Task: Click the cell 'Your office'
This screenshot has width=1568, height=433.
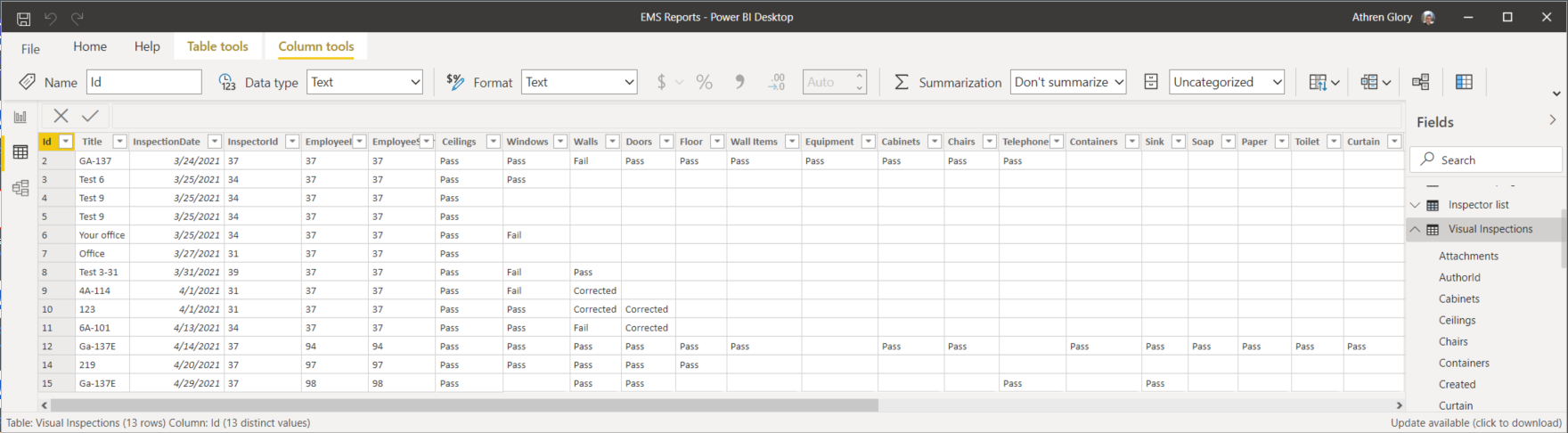Action: click(x=102, y=235)
